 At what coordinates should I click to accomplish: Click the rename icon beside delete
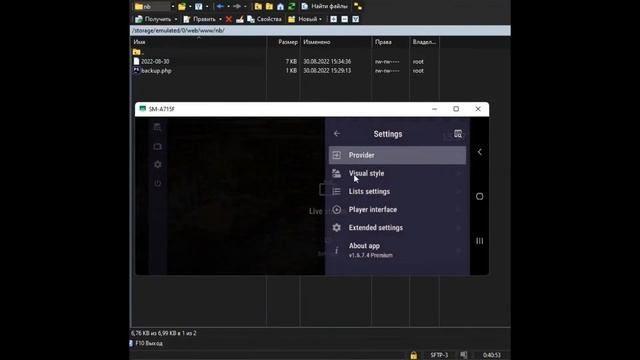click(x=240, y=19)
